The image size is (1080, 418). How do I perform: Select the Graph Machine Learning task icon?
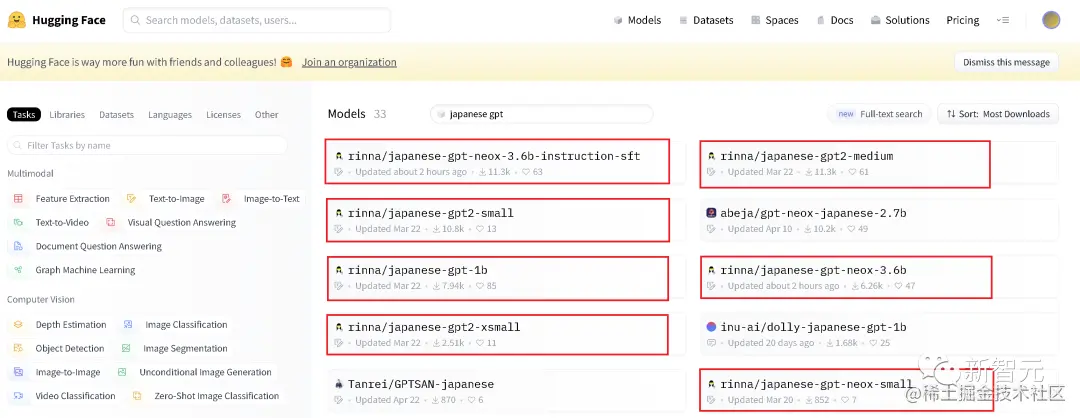pos(19,270)
